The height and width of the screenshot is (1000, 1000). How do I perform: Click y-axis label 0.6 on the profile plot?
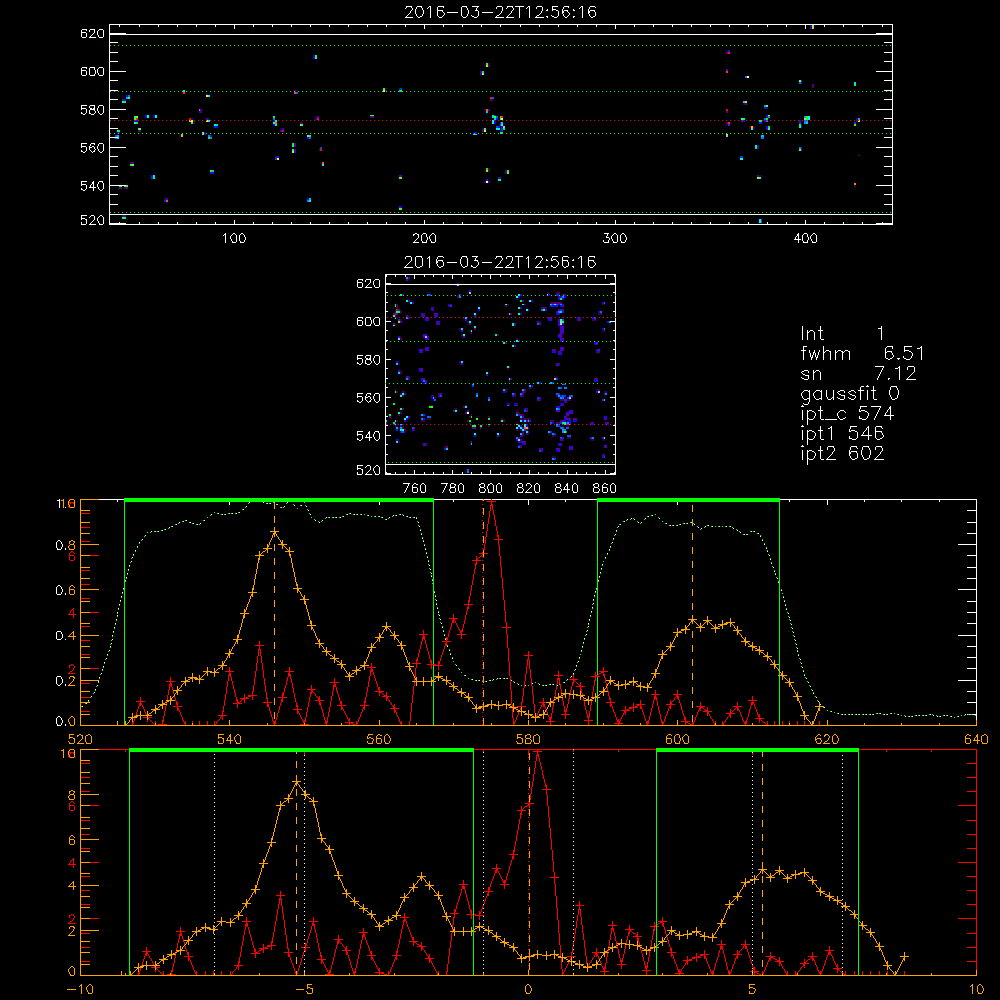[x=66, y=591]
